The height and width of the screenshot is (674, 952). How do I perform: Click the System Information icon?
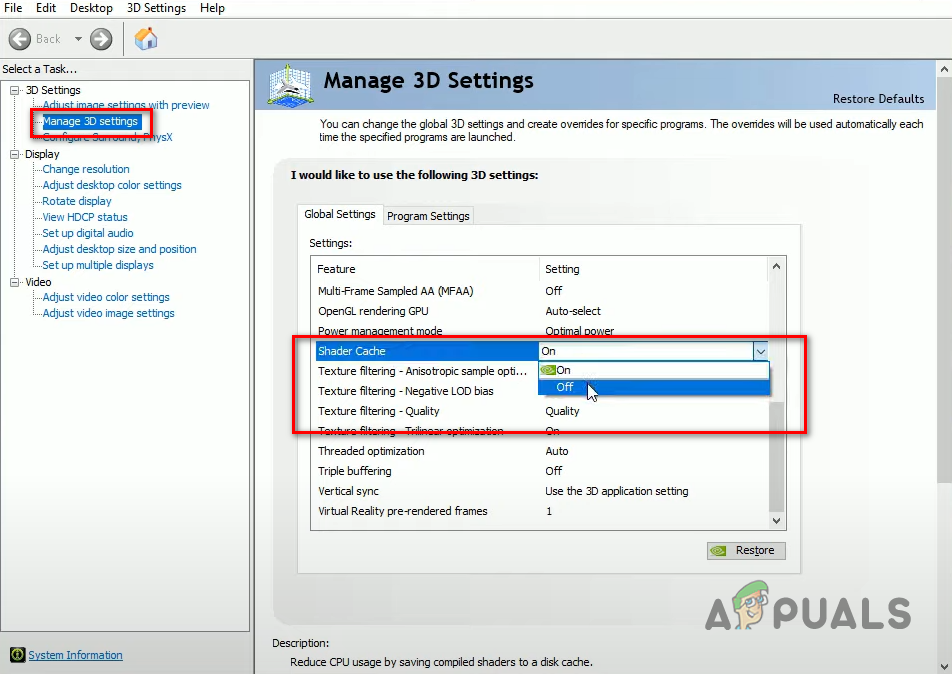(x=18, y=655)
